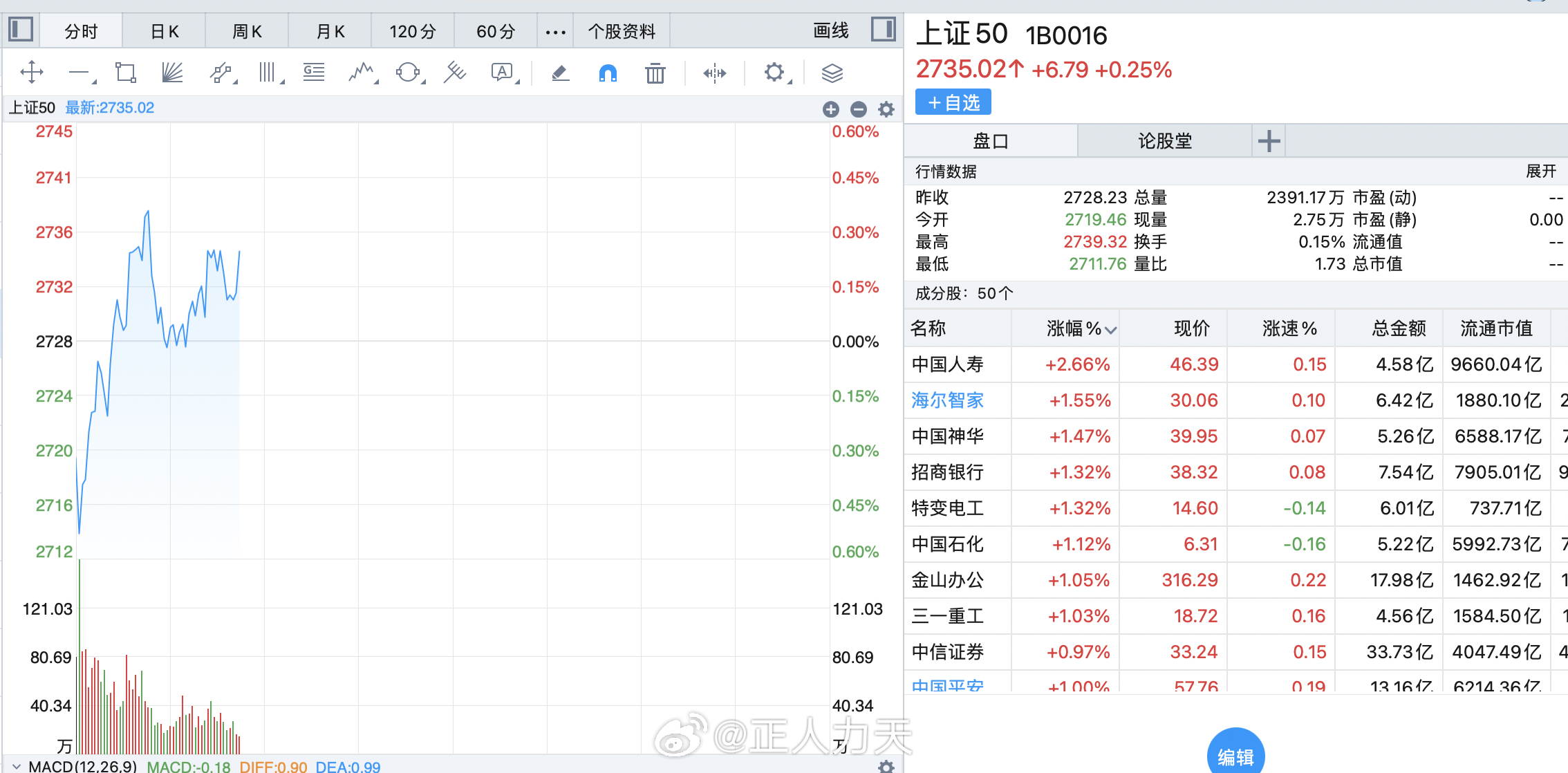Switch to the 日K tab
Screen dimensions: 1568x773
tap(164, 31)
